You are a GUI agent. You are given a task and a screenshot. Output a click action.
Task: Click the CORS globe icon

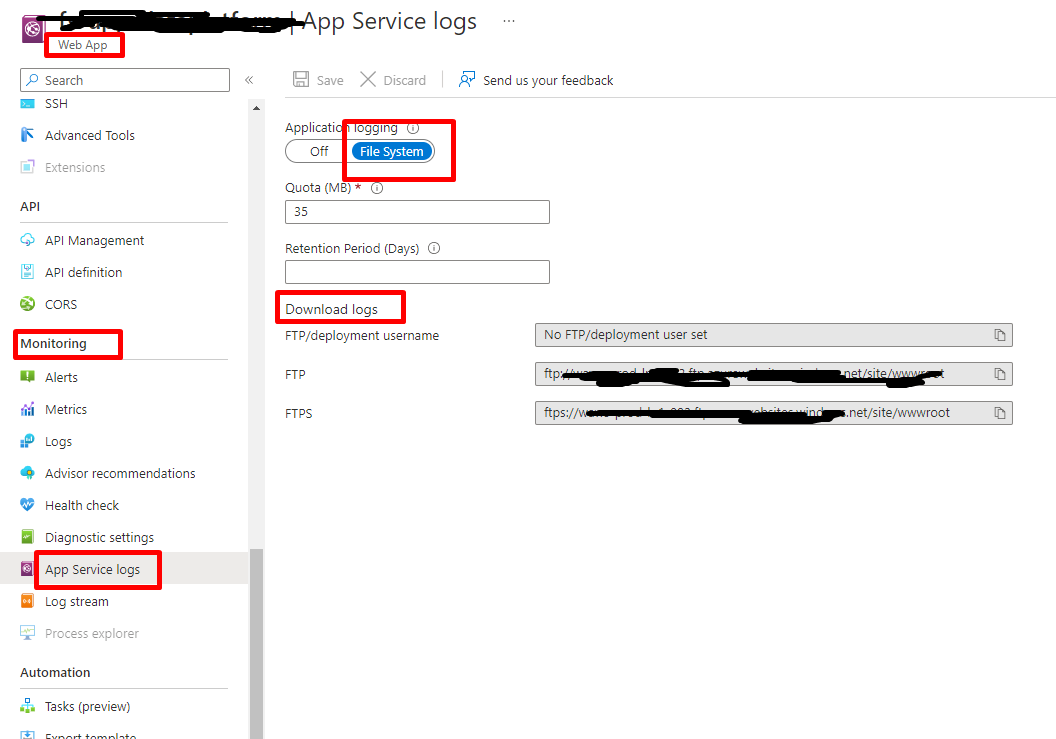click(x=27, y=304)
